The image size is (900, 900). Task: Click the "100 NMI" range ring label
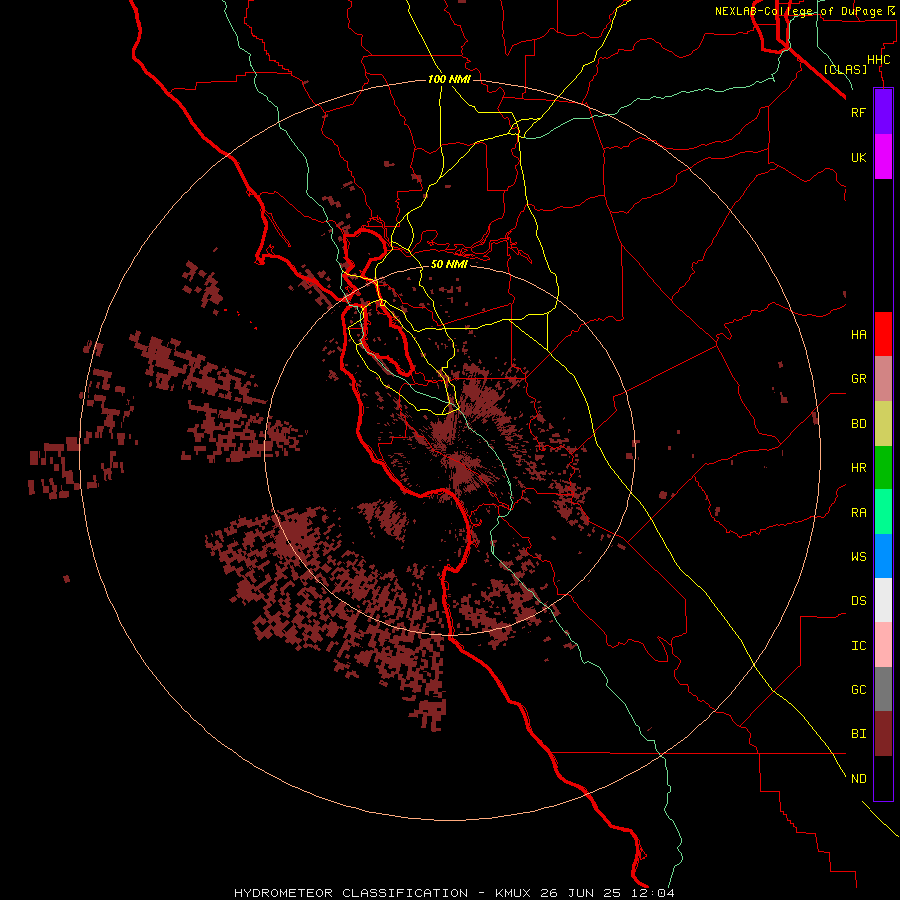click(x=449, y=79)
